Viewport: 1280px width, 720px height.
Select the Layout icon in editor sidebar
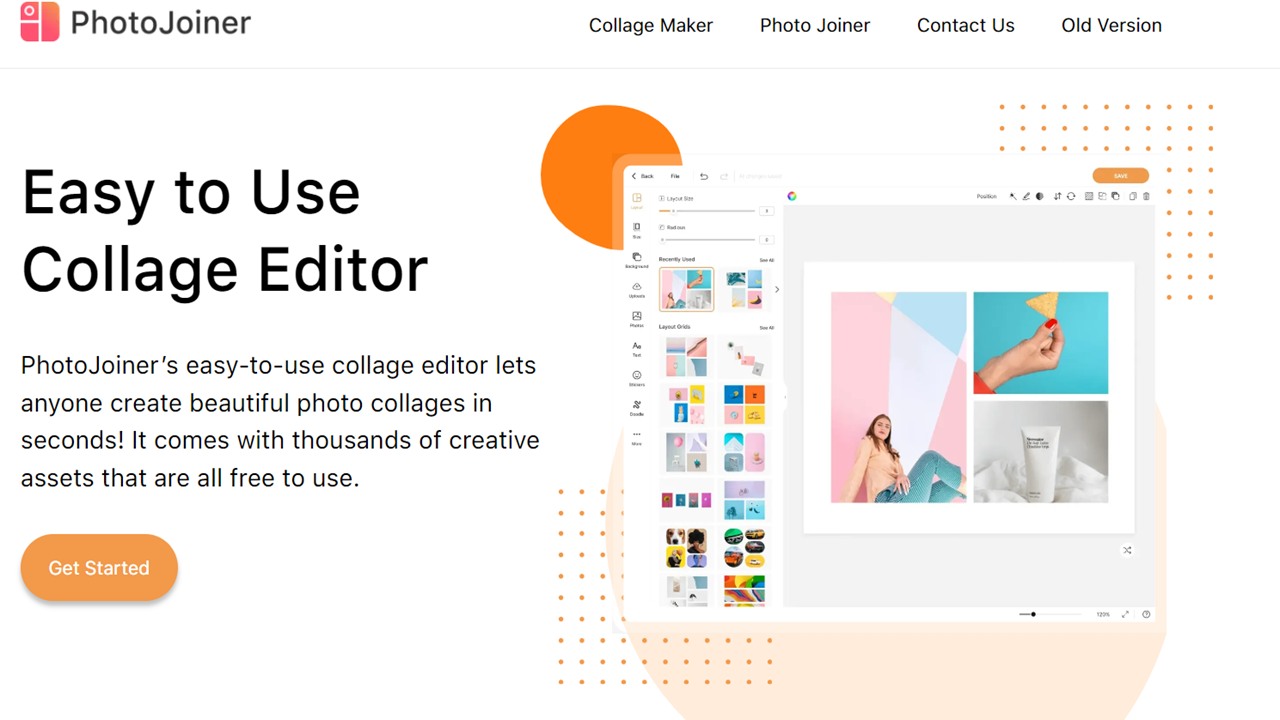pos(637,198)
